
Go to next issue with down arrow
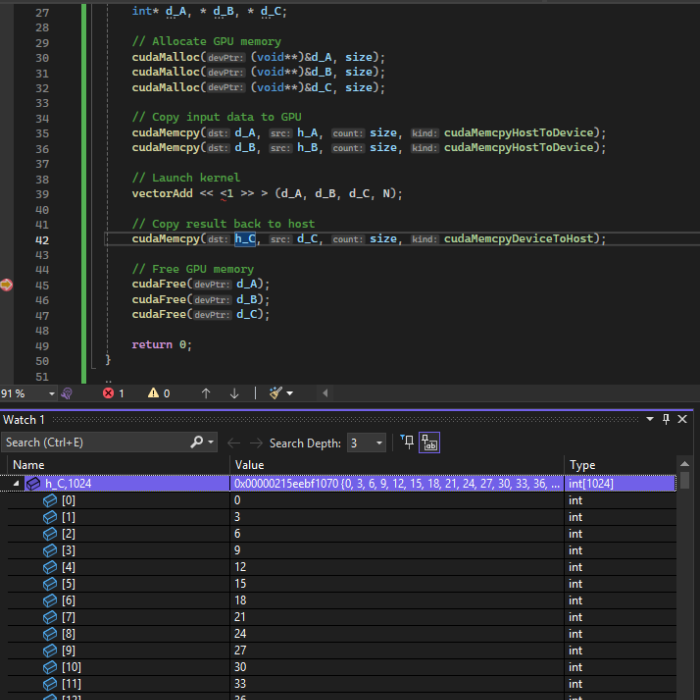click(x=234, y=393)
